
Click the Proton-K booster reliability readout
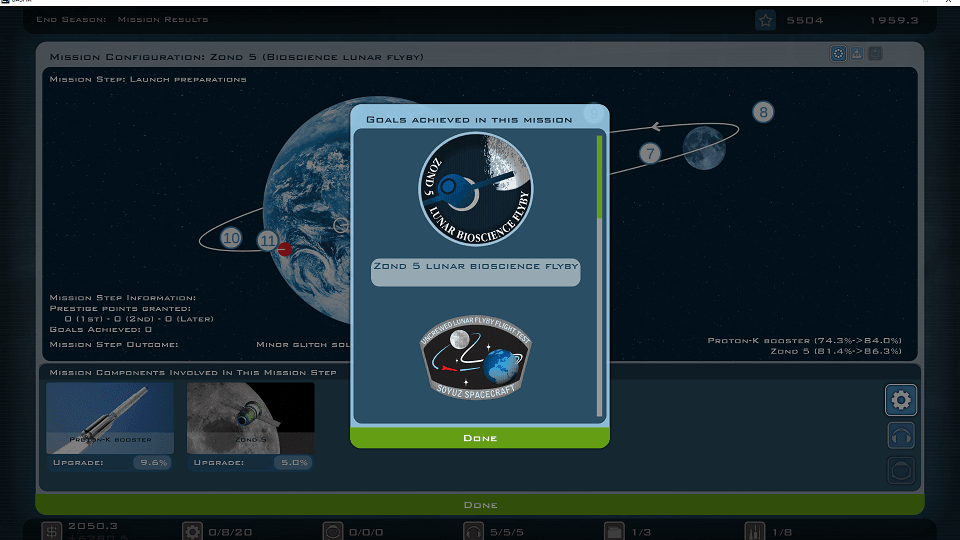804,340
